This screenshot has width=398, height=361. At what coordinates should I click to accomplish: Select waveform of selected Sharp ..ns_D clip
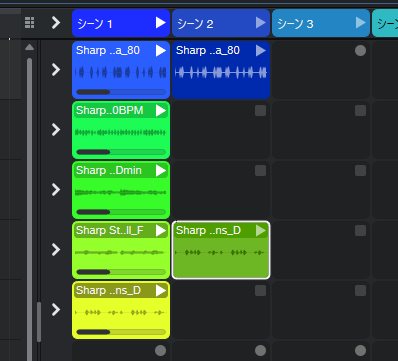tap(220, 253)
